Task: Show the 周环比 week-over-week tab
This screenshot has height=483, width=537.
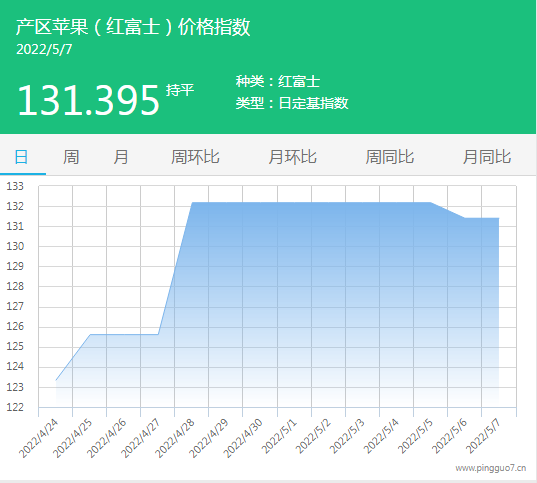Action: pos(195,157)
